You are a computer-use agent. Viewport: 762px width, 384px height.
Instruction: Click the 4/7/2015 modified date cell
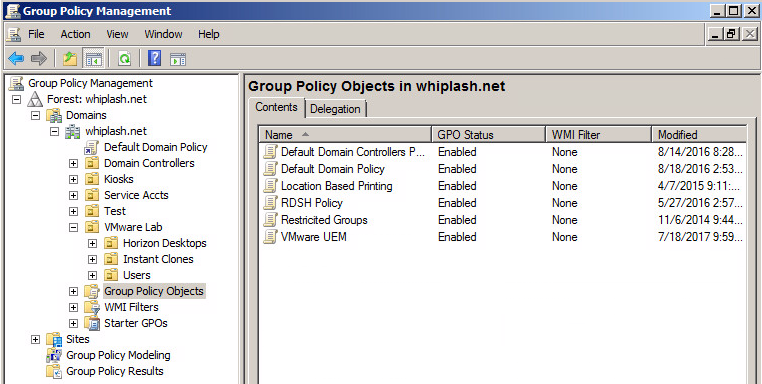tap(700, 186)
